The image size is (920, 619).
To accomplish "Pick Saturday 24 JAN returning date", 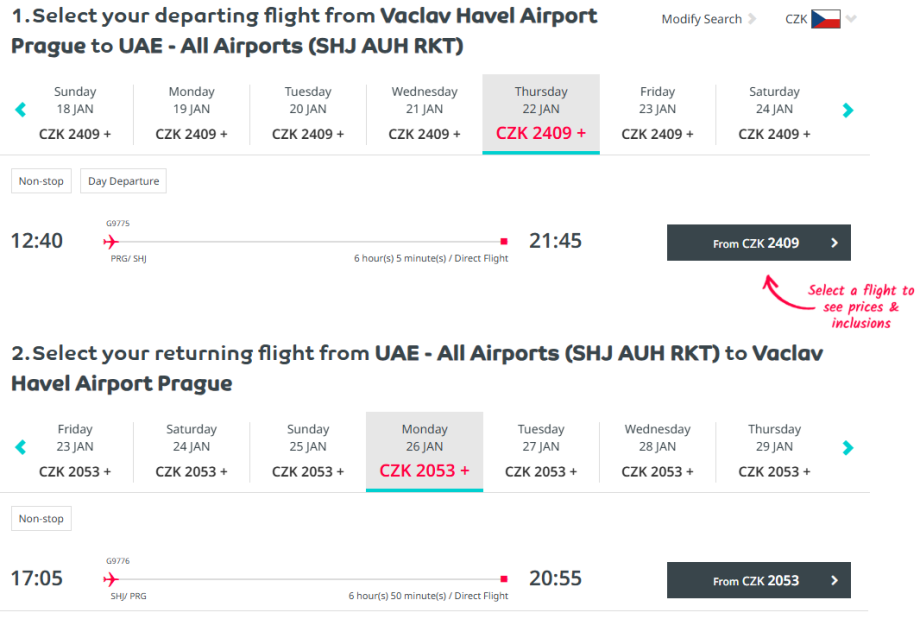I will 191,451.
